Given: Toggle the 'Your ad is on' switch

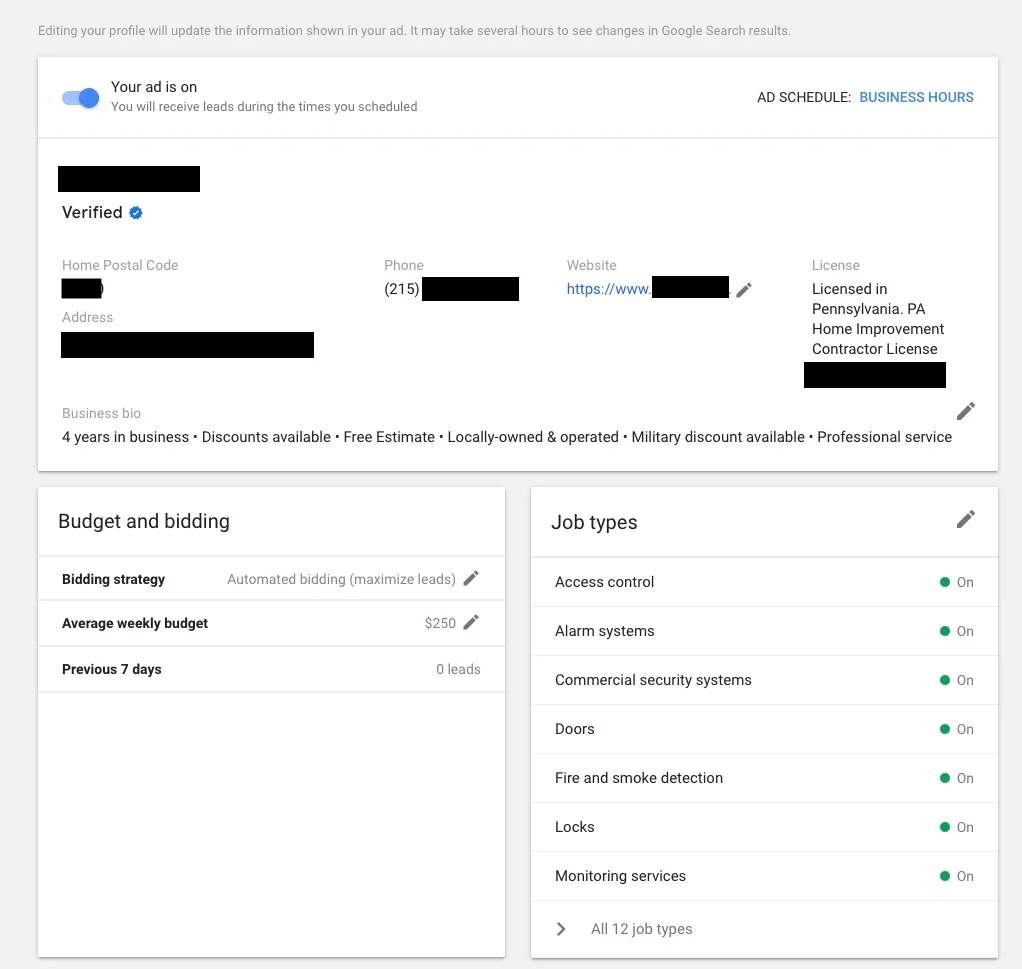Looking at the screenshot, I should [x=81, y=98].
